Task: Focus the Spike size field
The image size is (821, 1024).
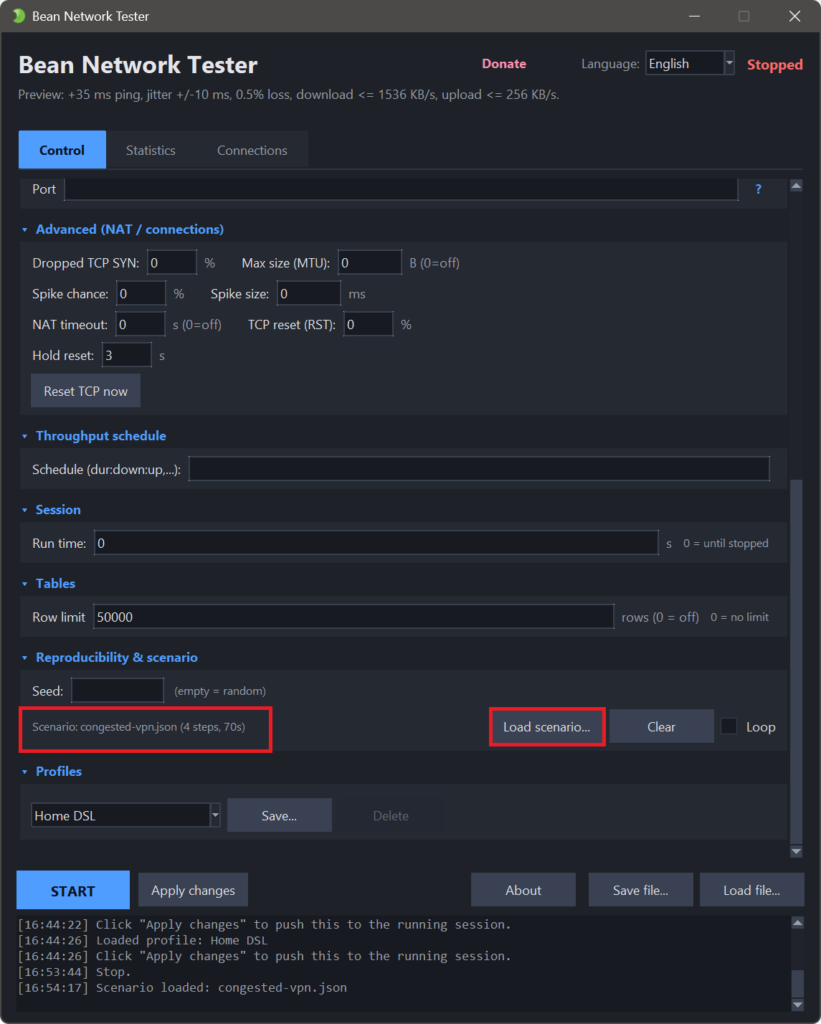Action: [x=309, y=293]
